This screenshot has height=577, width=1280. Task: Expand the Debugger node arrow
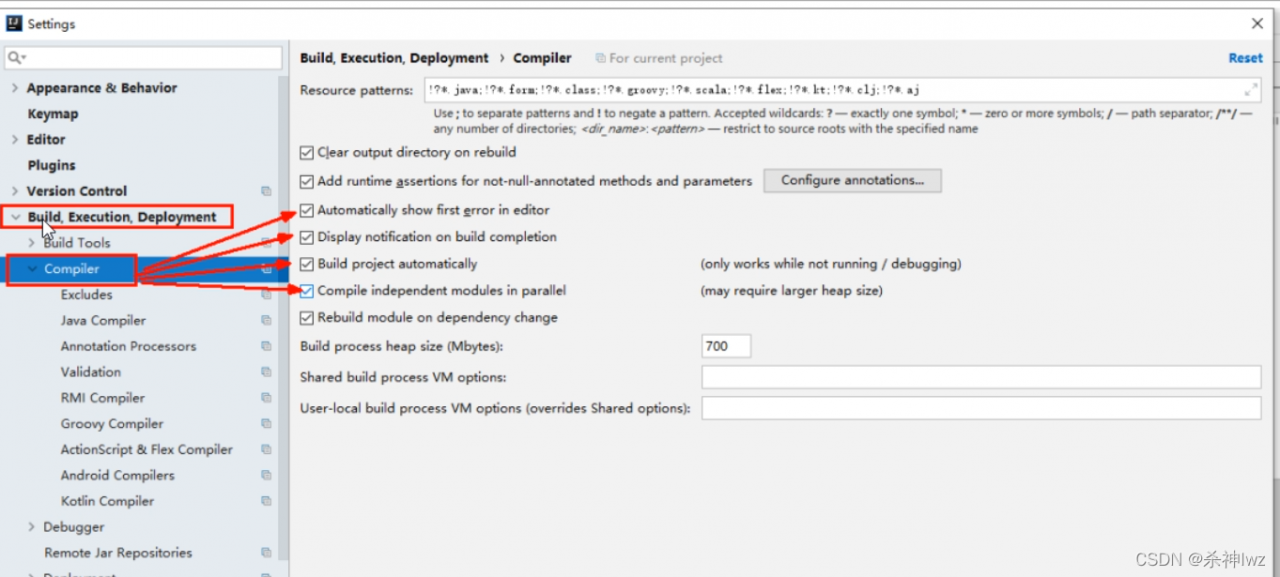click(31, 527)
